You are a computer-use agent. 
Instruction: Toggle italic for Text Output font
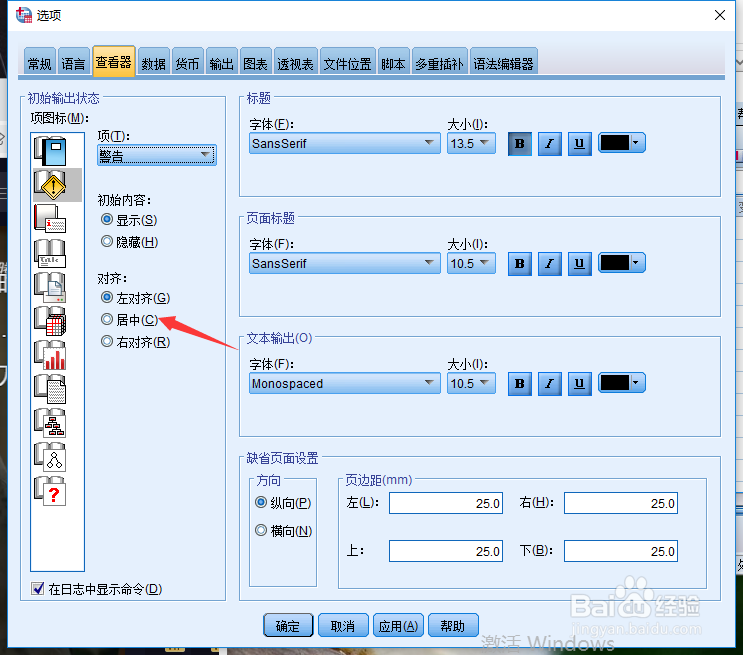(x=550, y=383)
